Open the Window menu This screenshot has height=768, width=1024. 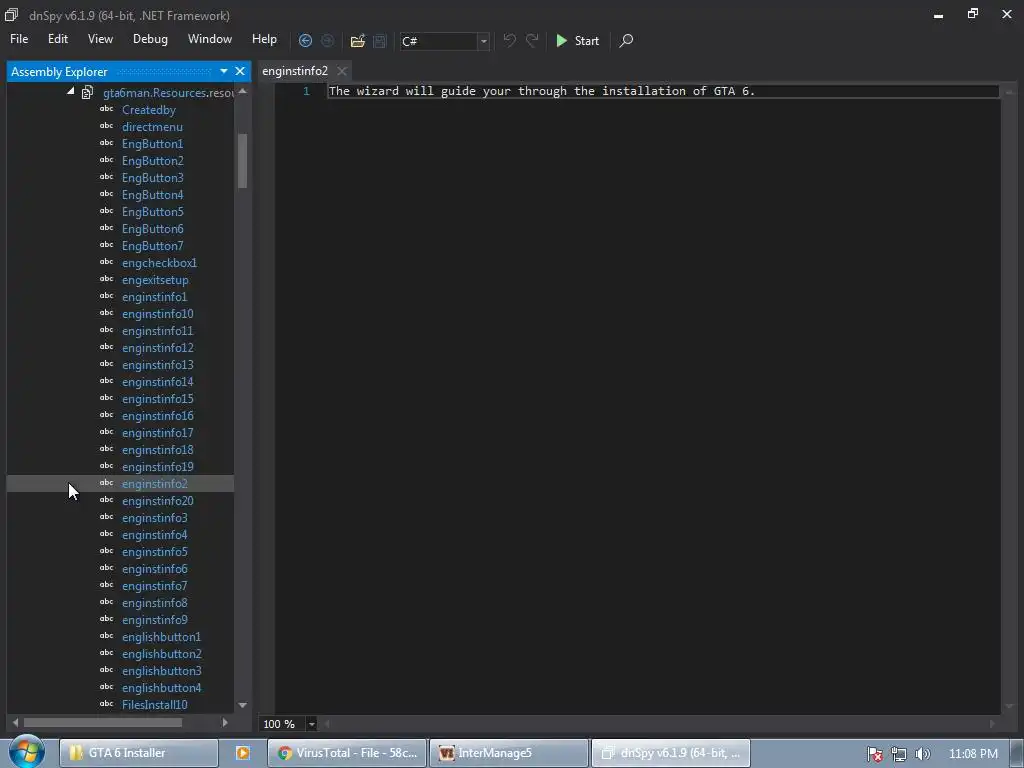pyautogui.click(x=210, y=39)
